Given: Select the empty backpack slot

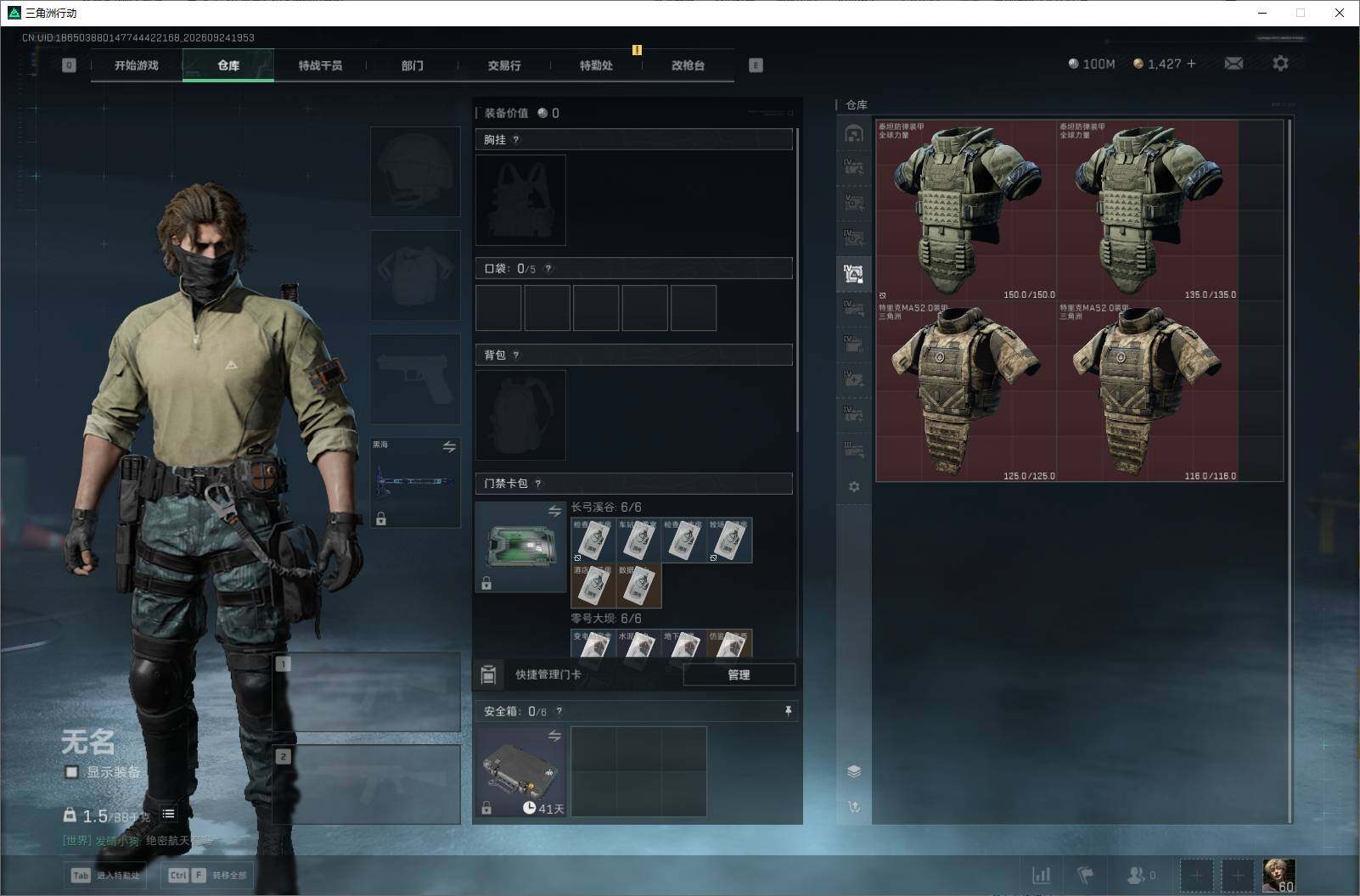Looking at the screenshot, I should (520, 415).
